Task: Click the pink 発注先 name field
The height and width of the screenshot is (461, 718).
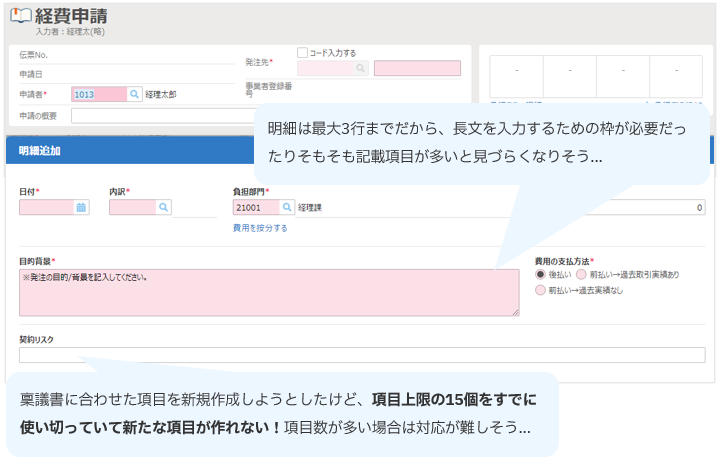Action: coord(417,69)
